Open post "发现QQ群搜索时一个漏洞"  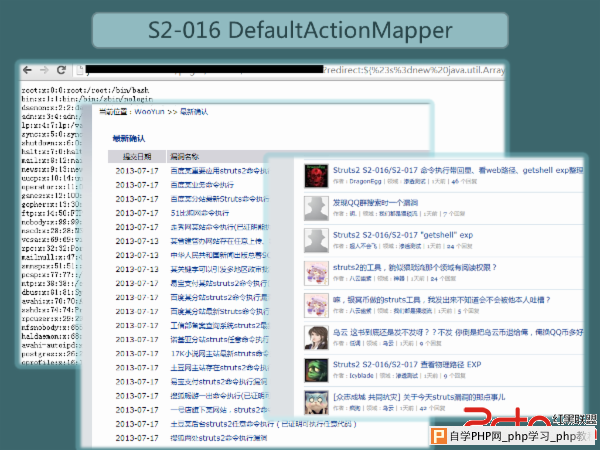coord(375,202)
